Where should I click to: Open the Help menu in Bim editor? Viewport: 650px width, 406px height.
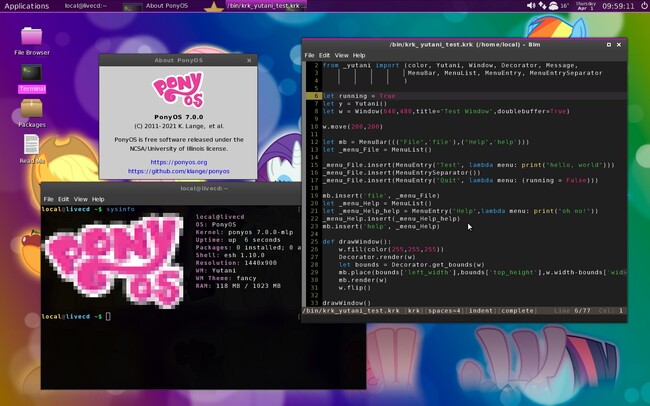pos(358,55)
